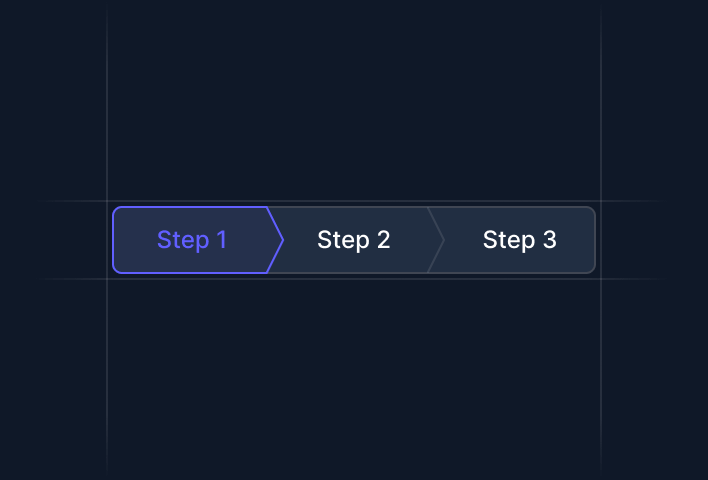Skip to the final step, Step 3
This screenshot has width=708, height=480.
pos(519,240)
